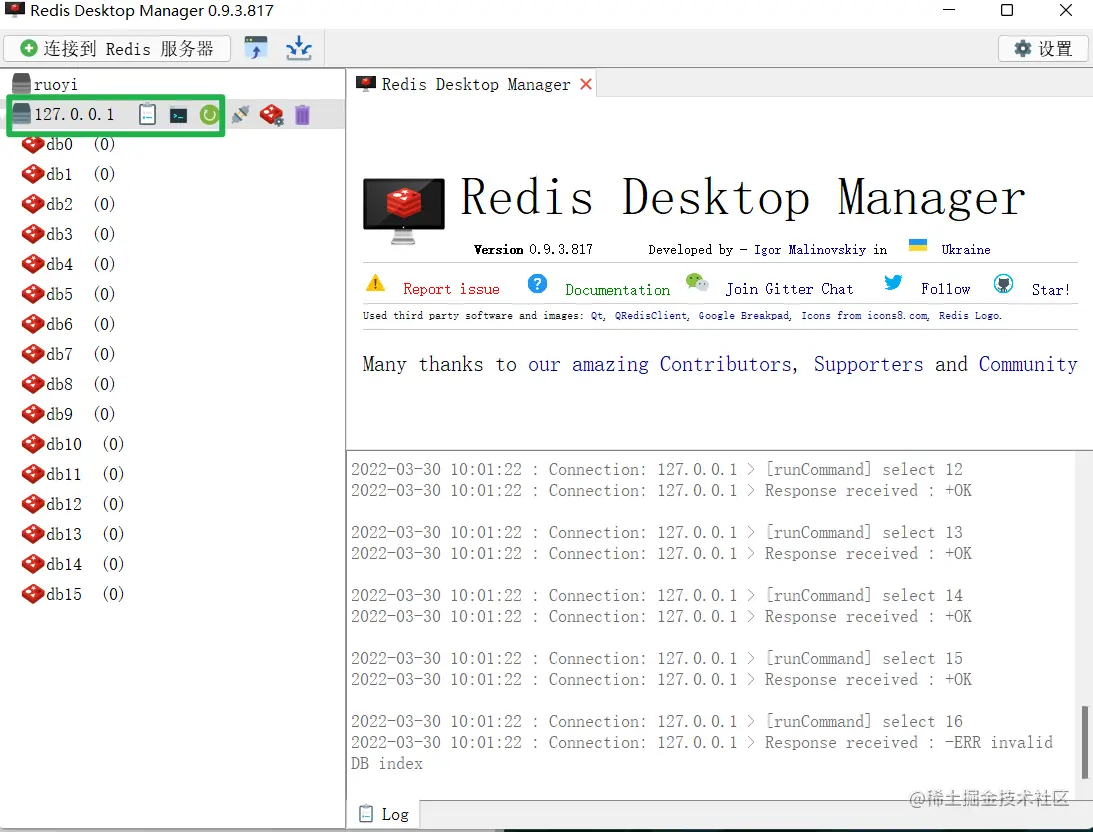This screenshot has width=1093, height=832.
Task: Open the Ukraine link
Action: point(965,249)
